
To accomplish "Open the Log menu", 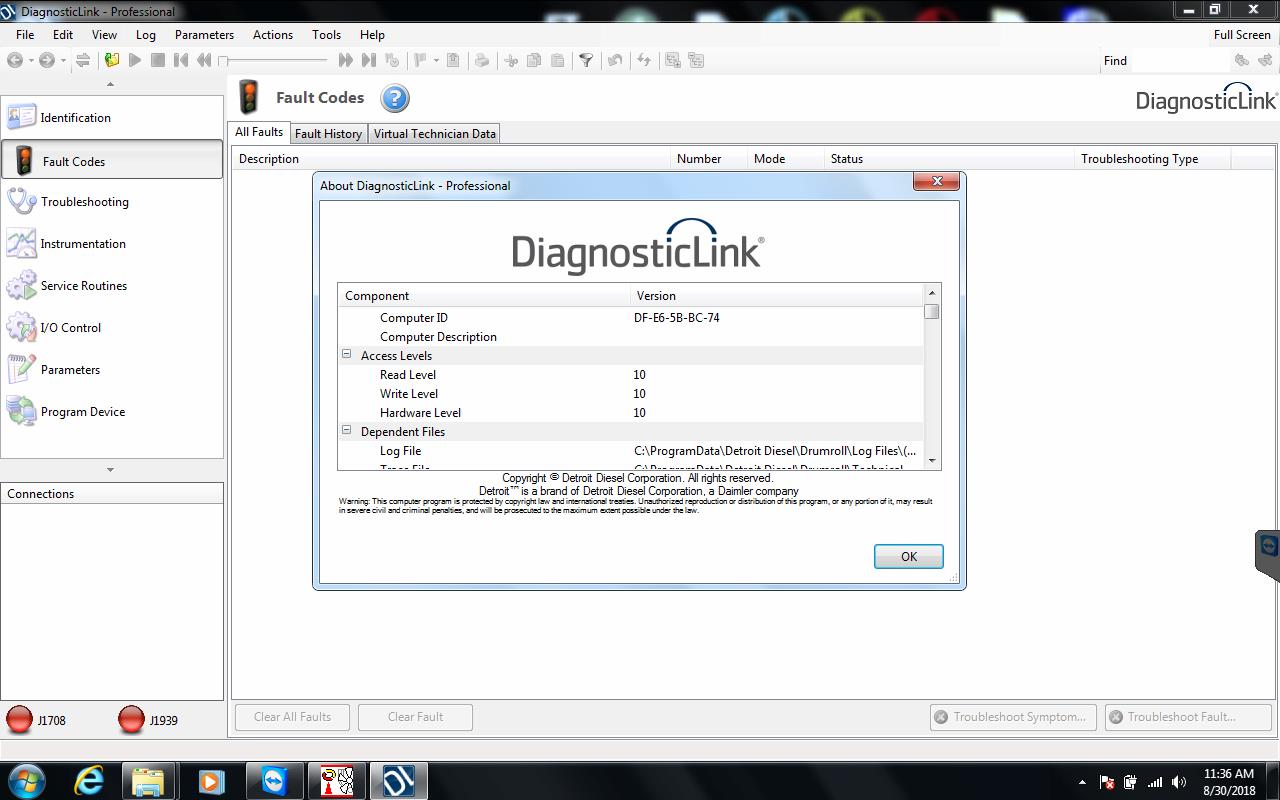I will point(146,34).
